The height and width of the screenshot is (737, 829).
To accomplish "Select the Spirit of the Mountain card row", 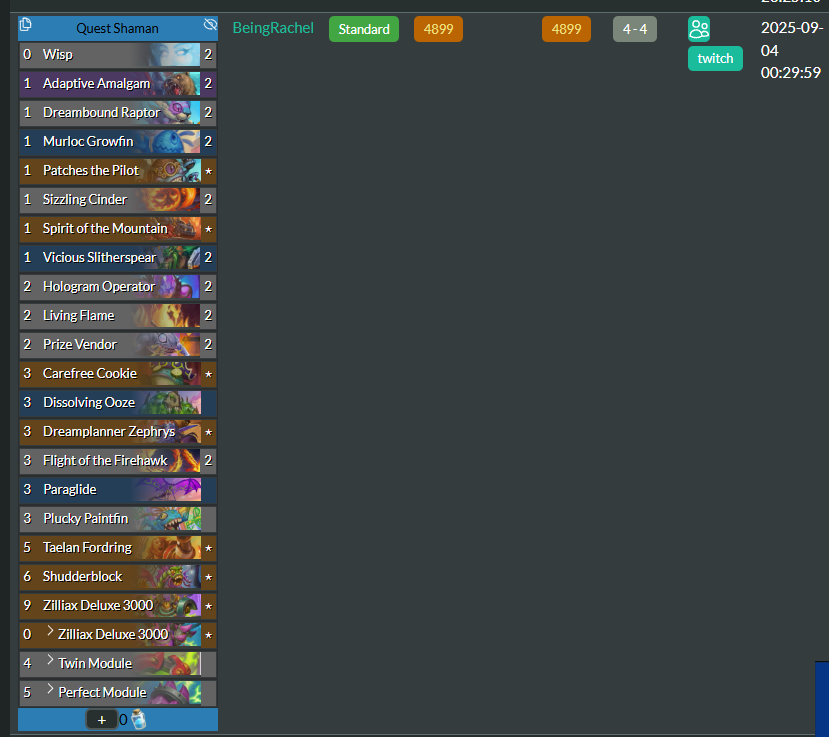I will 118,228.
